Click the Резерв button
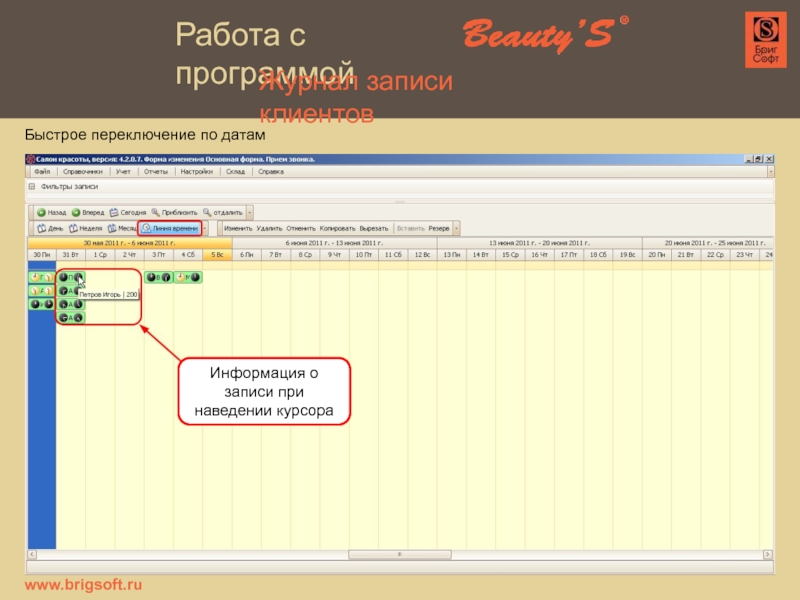 pos(439,229)
